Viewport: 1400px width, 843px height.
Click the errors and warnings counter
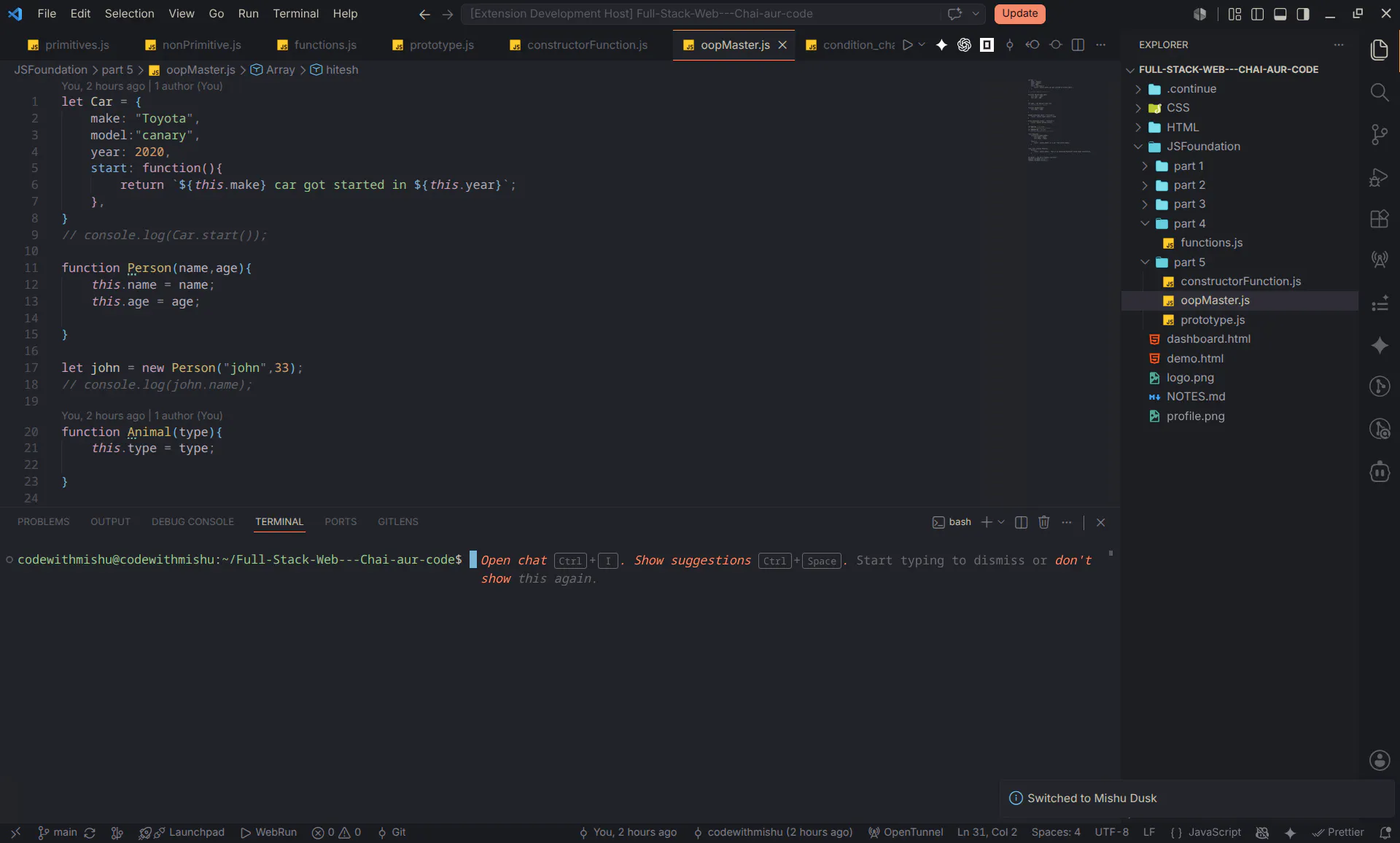pyautogui.click(x=336, y=833)
